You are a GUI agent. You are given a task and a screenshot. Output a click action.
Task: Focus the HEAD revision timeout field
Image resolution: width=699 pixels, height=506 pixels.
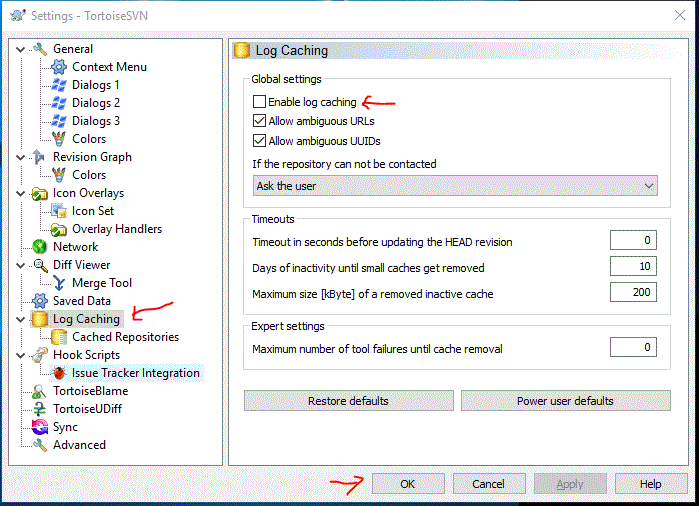click(633, 241)
